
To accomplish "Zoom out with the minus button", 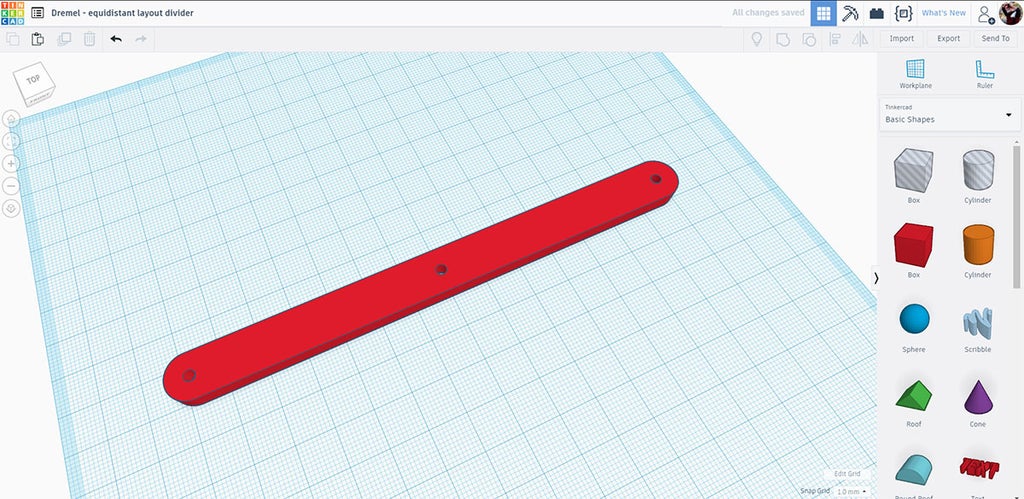I will point(11,186).
